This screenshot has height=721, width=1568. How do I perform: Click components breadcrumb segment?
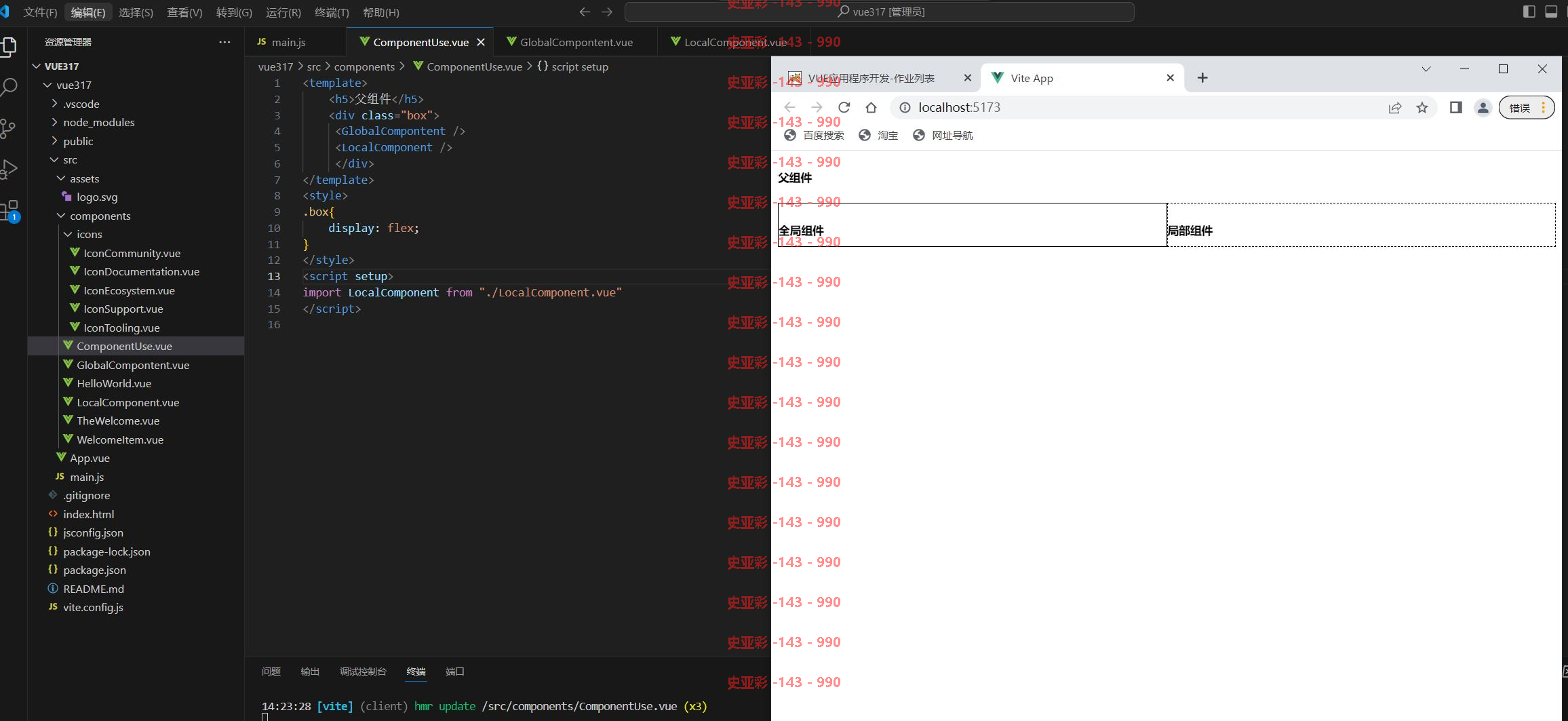[x=364, y=66]
